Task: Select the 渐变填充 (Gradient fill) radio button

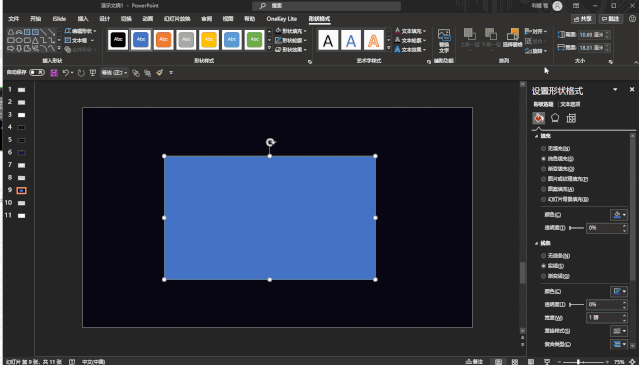Action: [x=543, y=169]
